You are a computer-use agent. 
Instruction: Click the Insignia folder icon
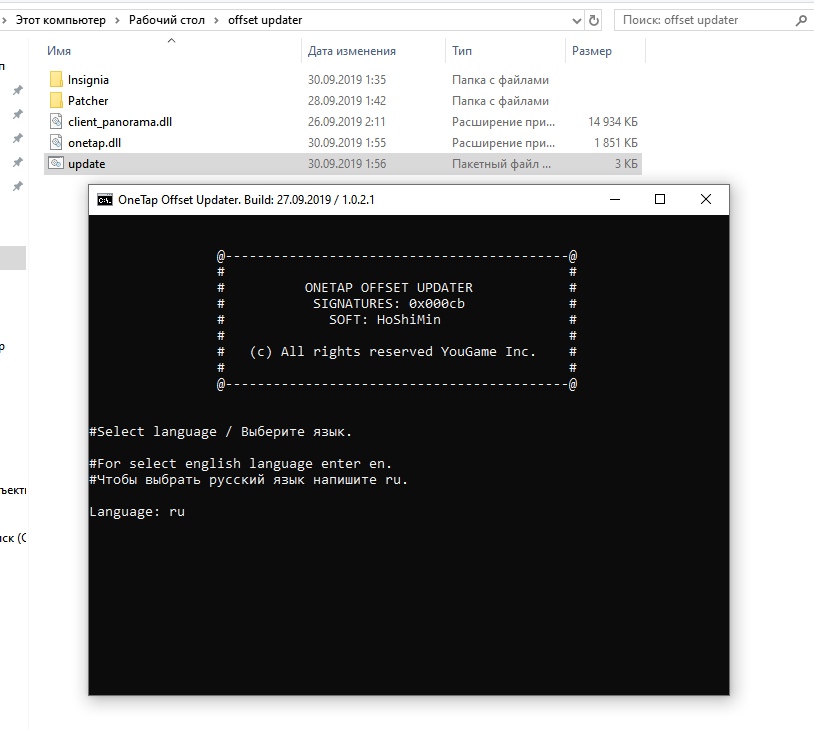(x=56, y=79)
